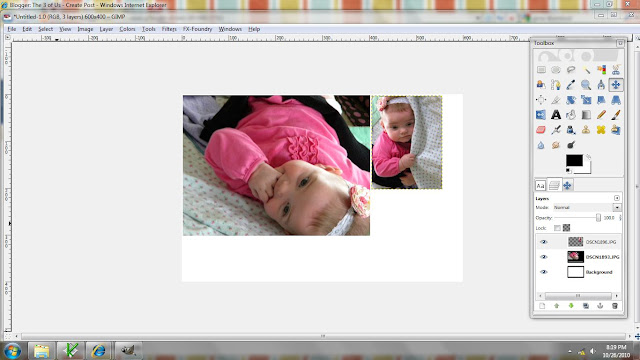Select the Paintbrush tool
This screenshot has height=360, width=640.
coord(616,115)
